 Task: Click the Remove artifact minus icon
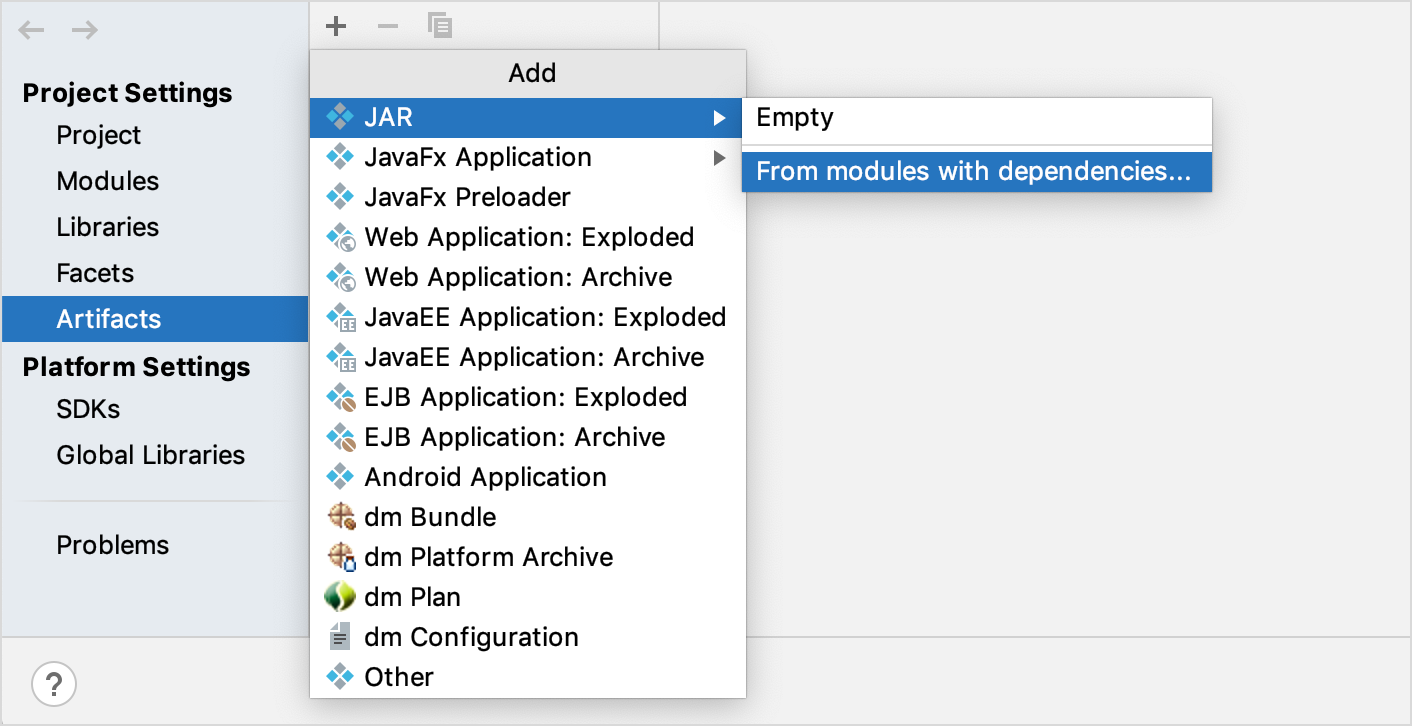click(x=388, y=26)
